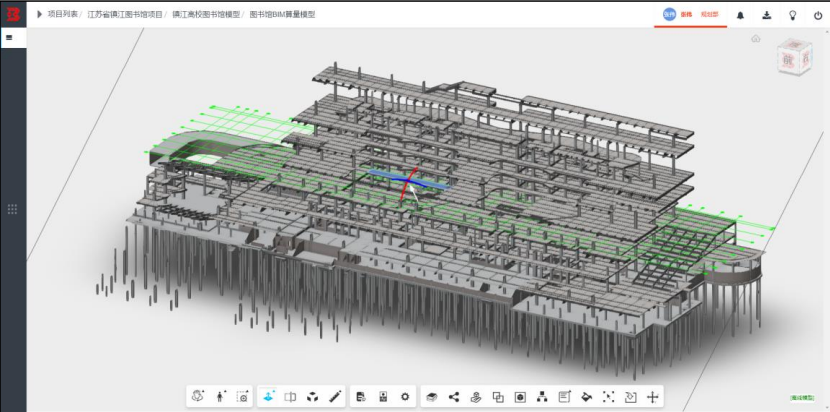Click the red app logo

pos(13,14)
